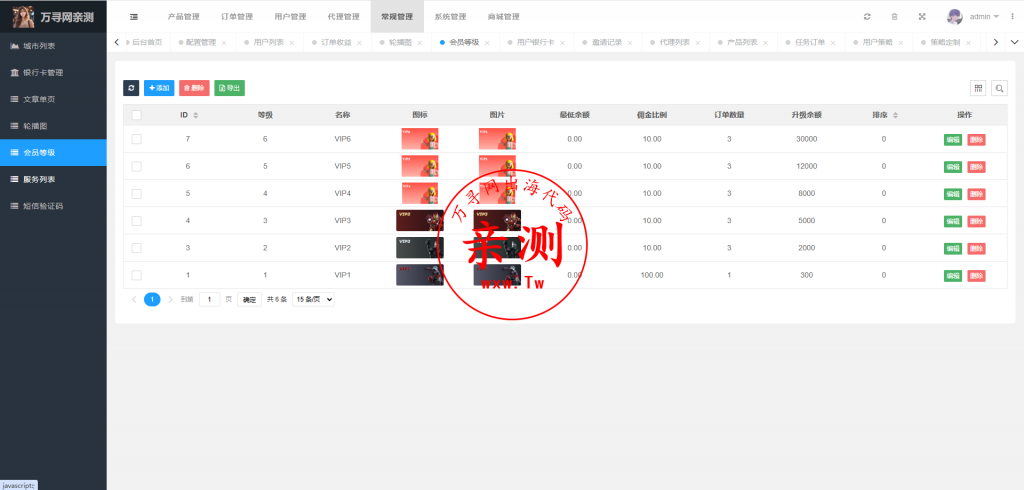Screen dimensions: 1024x490
Task: Click the 确定 pagination confirm button
Action: click(249, 299)
